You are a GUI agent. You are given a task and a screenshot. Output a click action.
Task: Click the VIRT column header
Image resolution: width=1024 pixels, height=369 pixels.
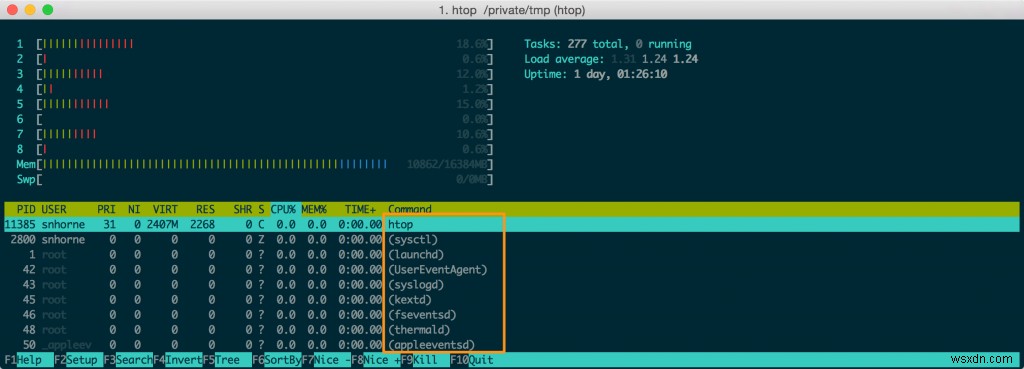(165, 210)
